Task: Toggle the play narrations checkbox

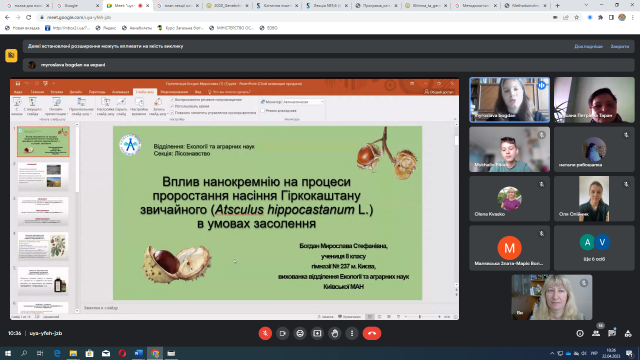Action: pyautogui.click(x=172, y=100)
